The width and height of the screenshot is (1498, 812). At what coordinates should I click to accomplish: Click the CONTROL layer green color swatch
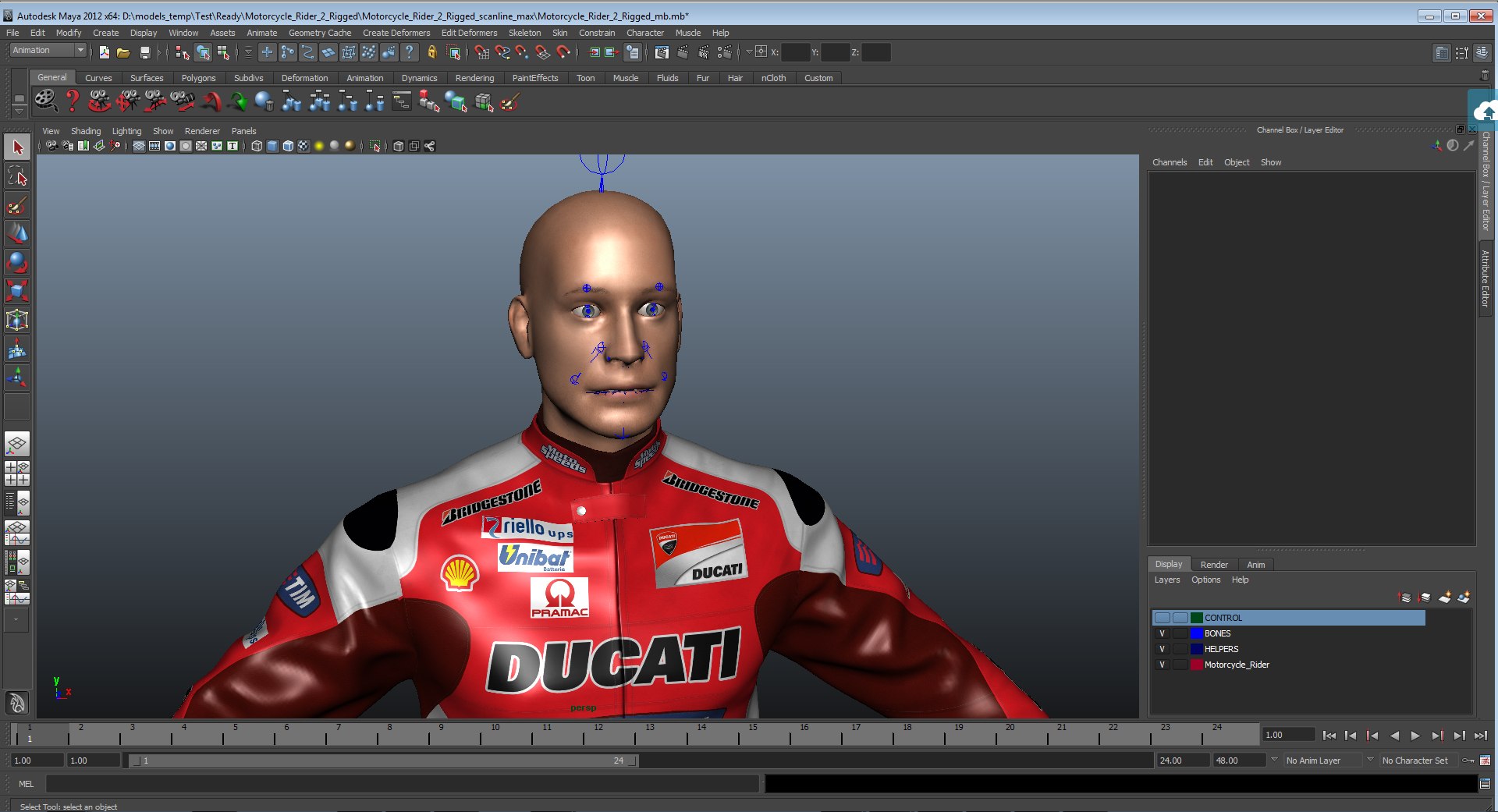[1196, 618]
